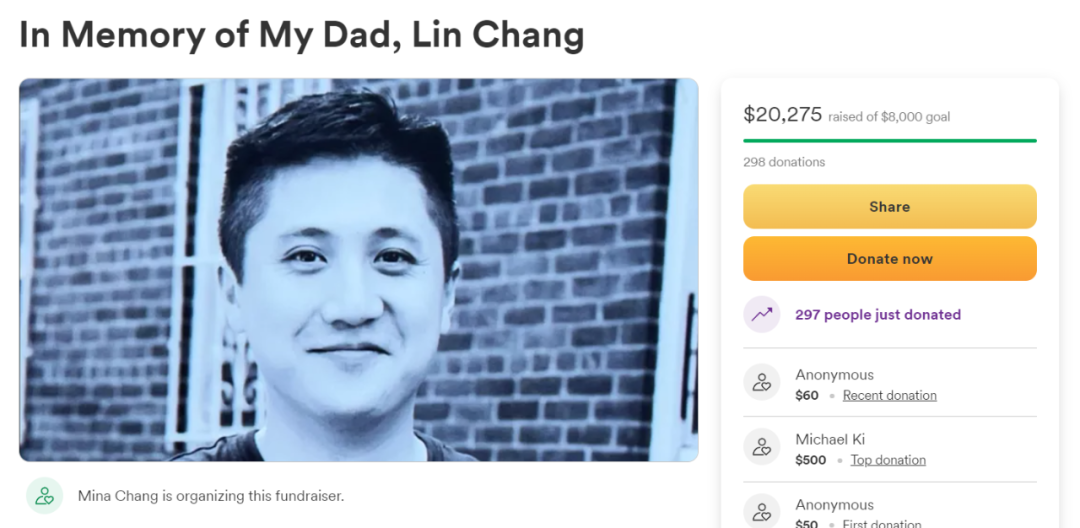The width and height of the screenshot is (1080, 528).
Task: Open the Recent donation link
Action: coord(890,396)
